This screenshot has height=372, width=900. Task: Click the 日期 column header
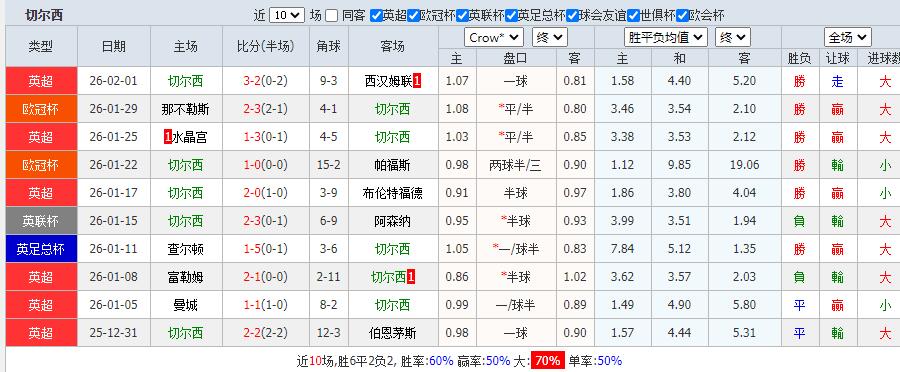[114, 46]
